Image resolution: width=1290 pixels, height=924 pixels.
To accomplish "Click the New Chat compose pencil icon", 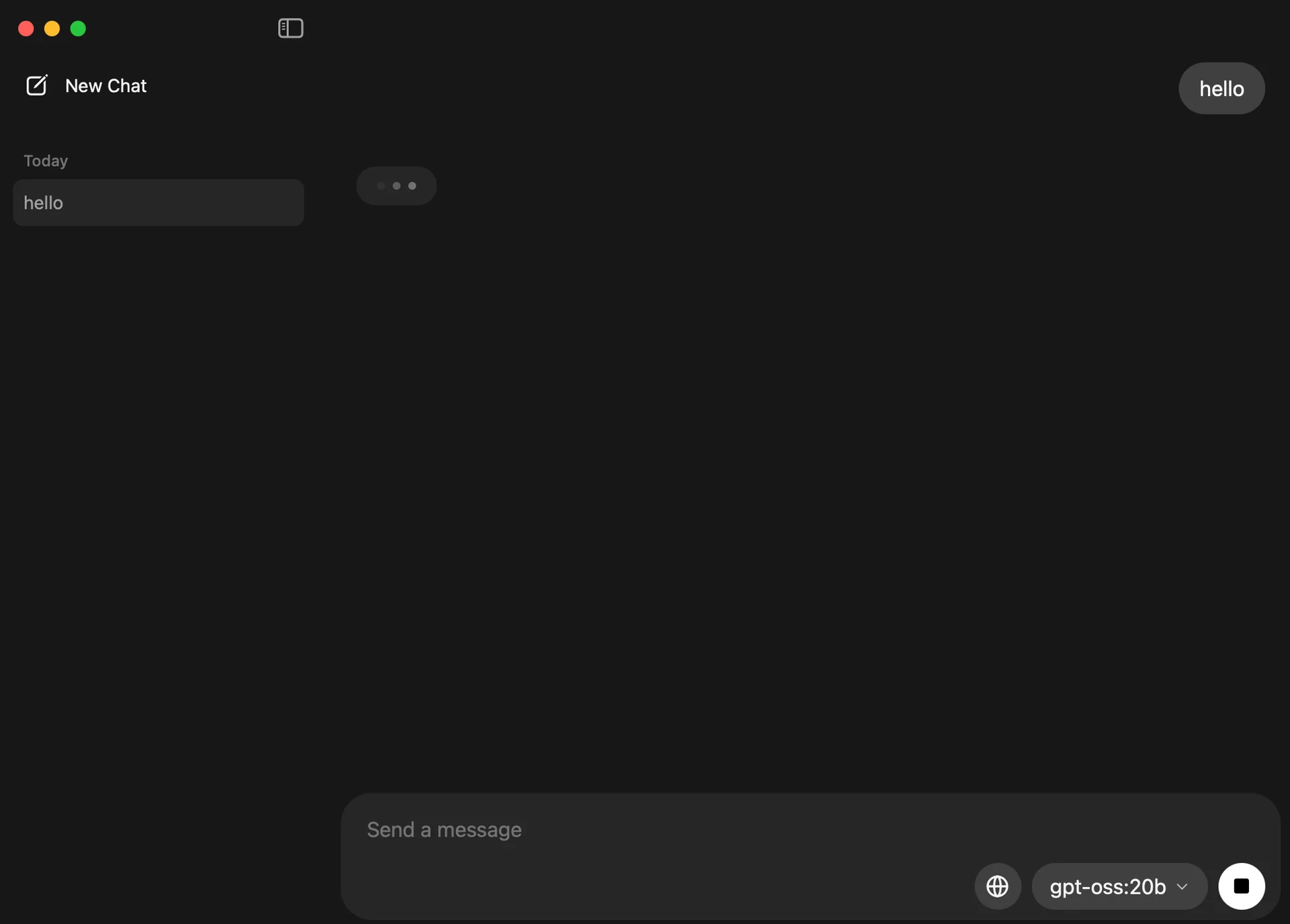I will click(36, 85).
